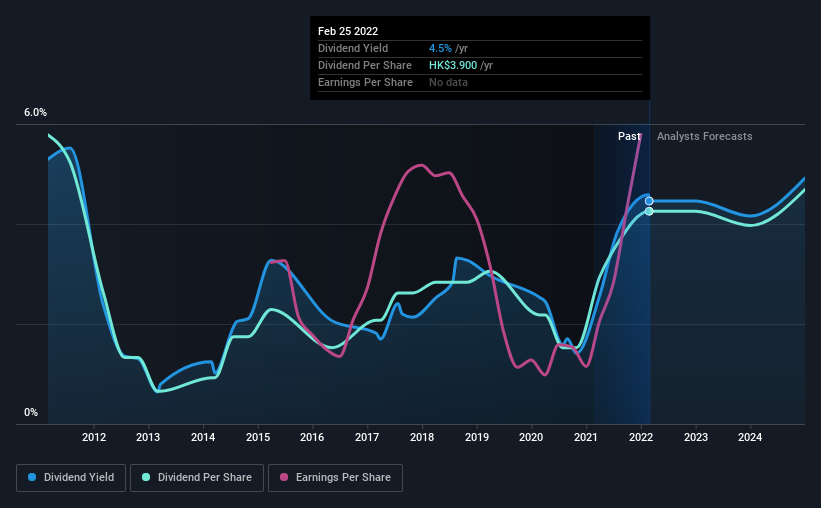
Task: Click the Dividend Per Share row label in tooltip
Action: 365,65
